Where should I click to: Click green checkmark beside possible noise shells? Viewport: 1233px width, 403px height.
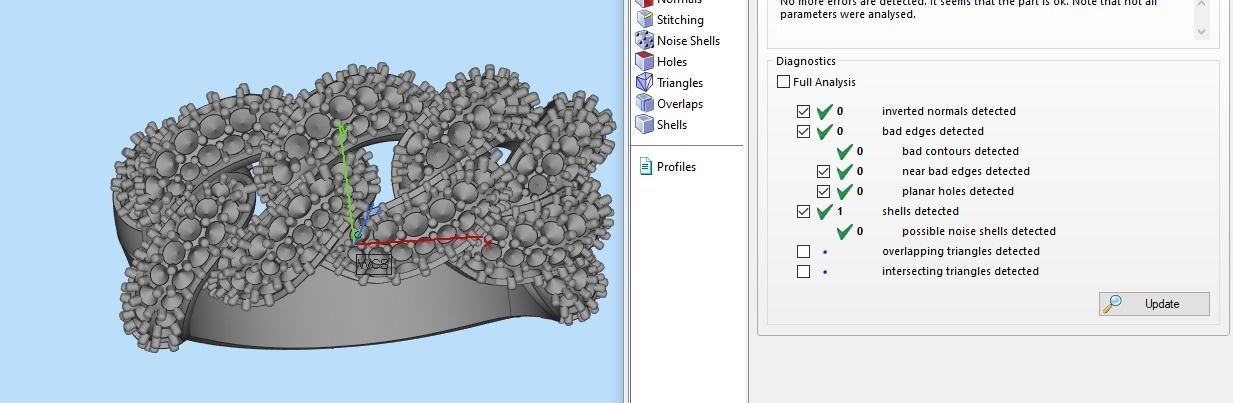845,231
